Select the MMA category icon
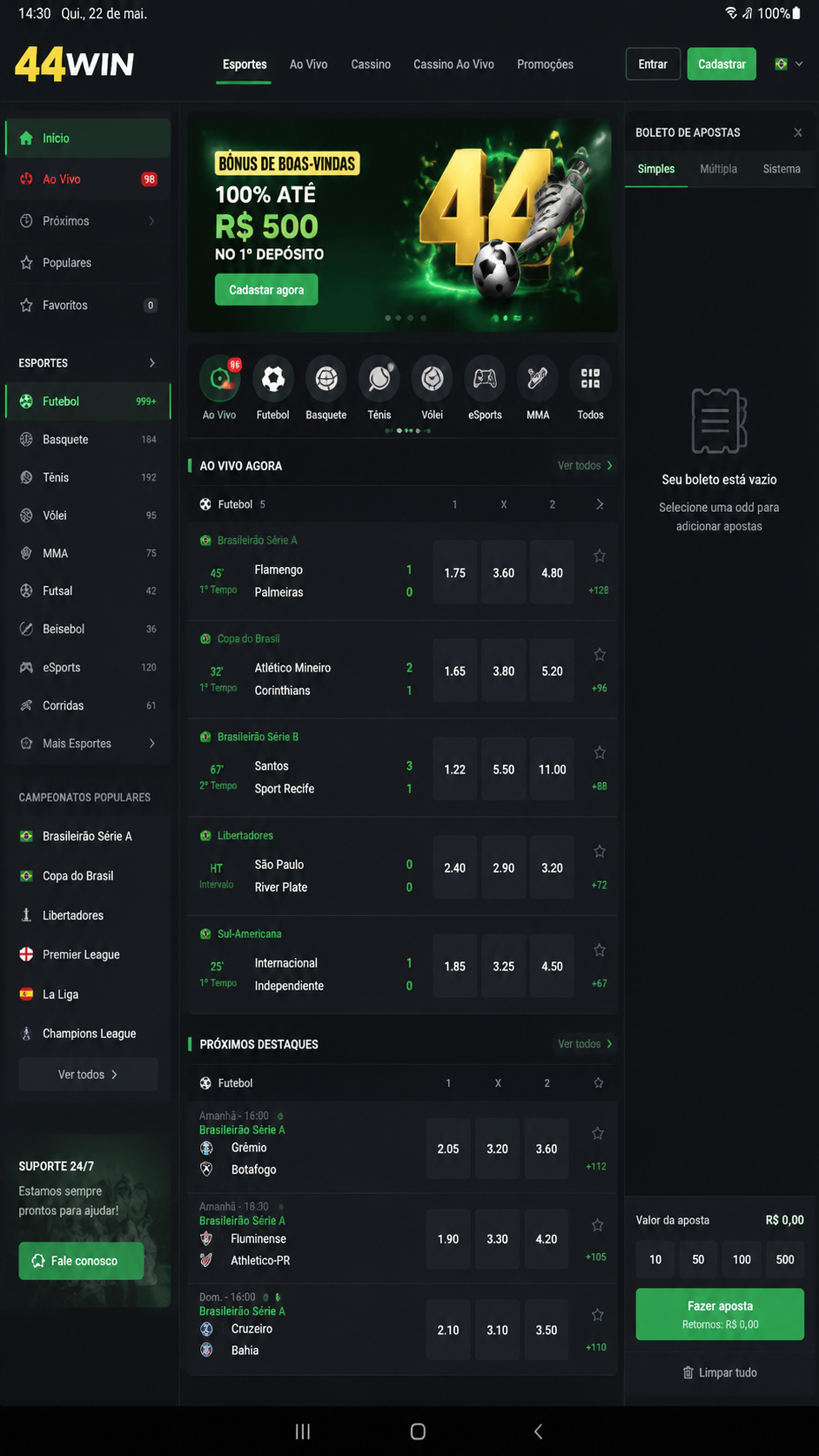Viewport: 819px width, 1456px height. coord(538,379)
